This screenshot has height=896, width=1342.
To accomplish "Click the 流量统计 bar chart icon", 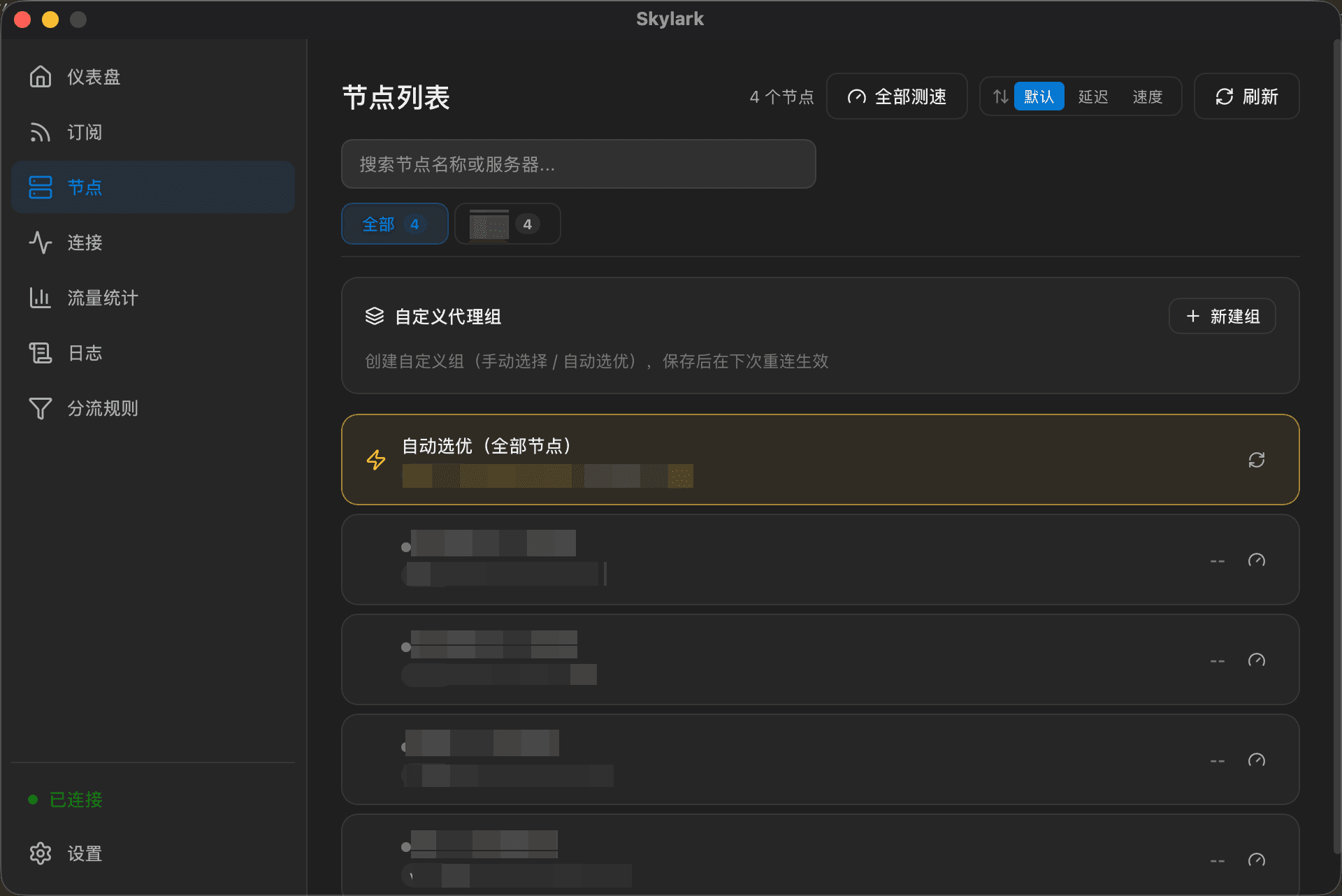I will coord(41,298).
